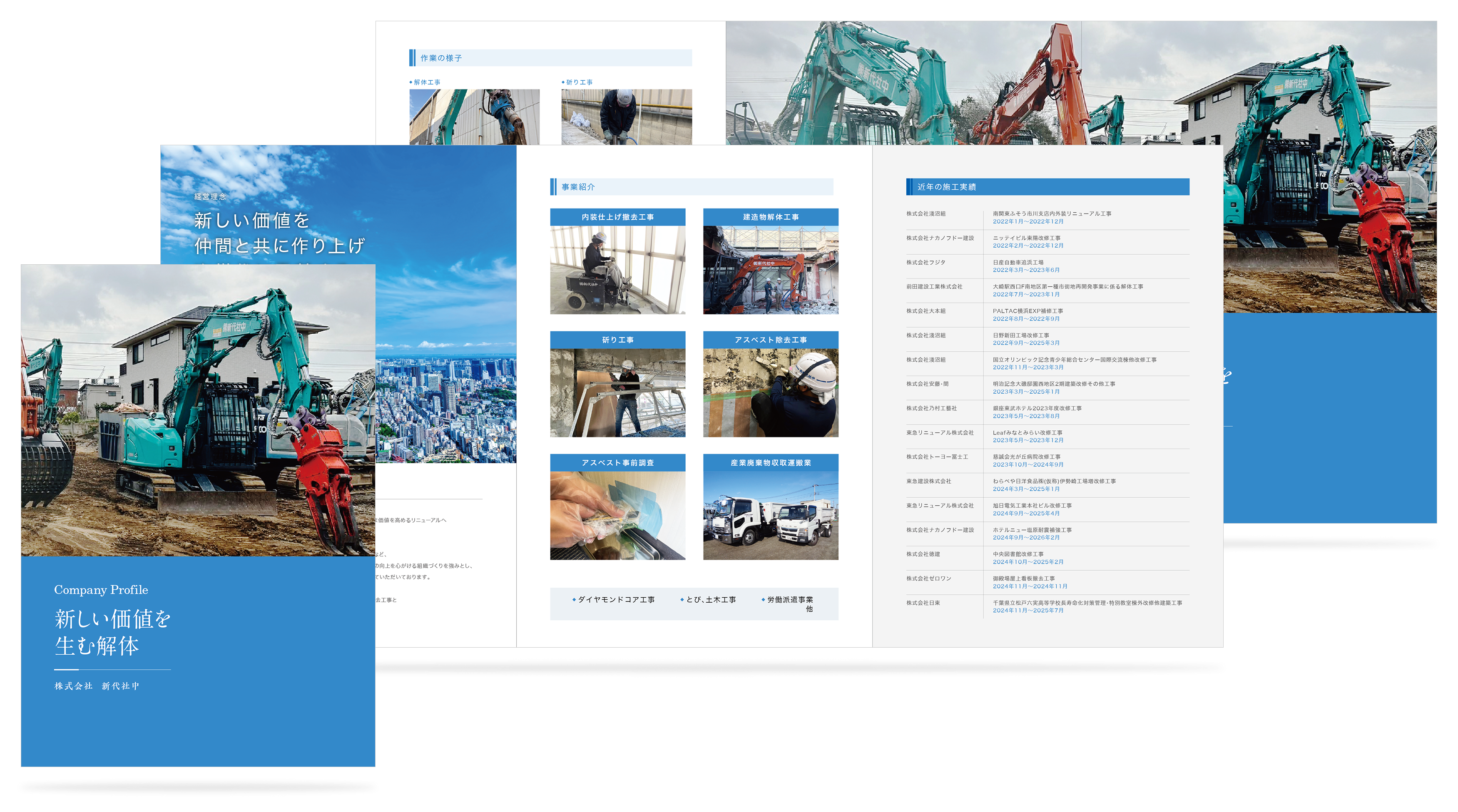Click the Company Profile title text
The width and height of the screenshot is (1458, 812).
pyautogui.click(x=101, y=590)
